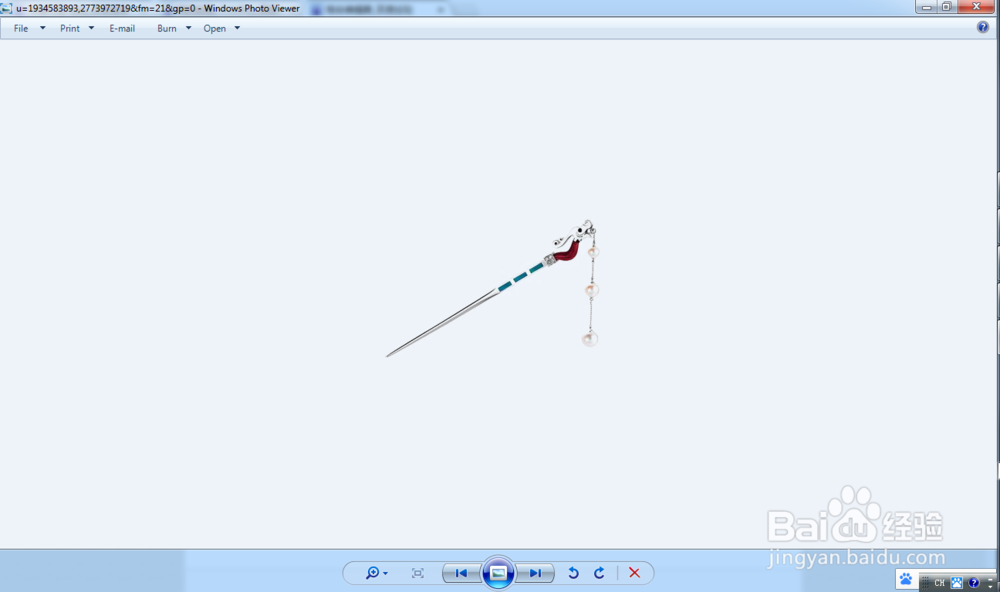Click the Actual size button

[x=418, y=573]
